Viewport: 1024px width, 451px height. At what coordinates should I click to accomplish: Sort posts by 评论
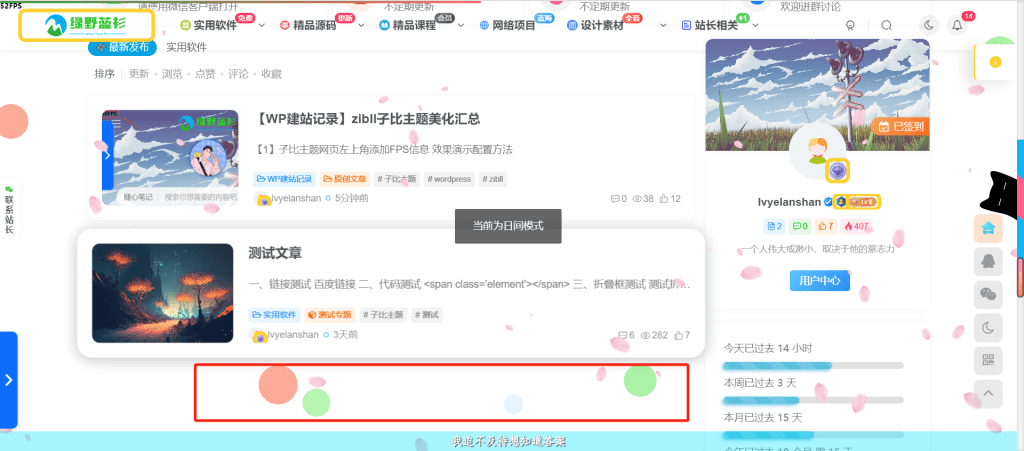(238, 74)
